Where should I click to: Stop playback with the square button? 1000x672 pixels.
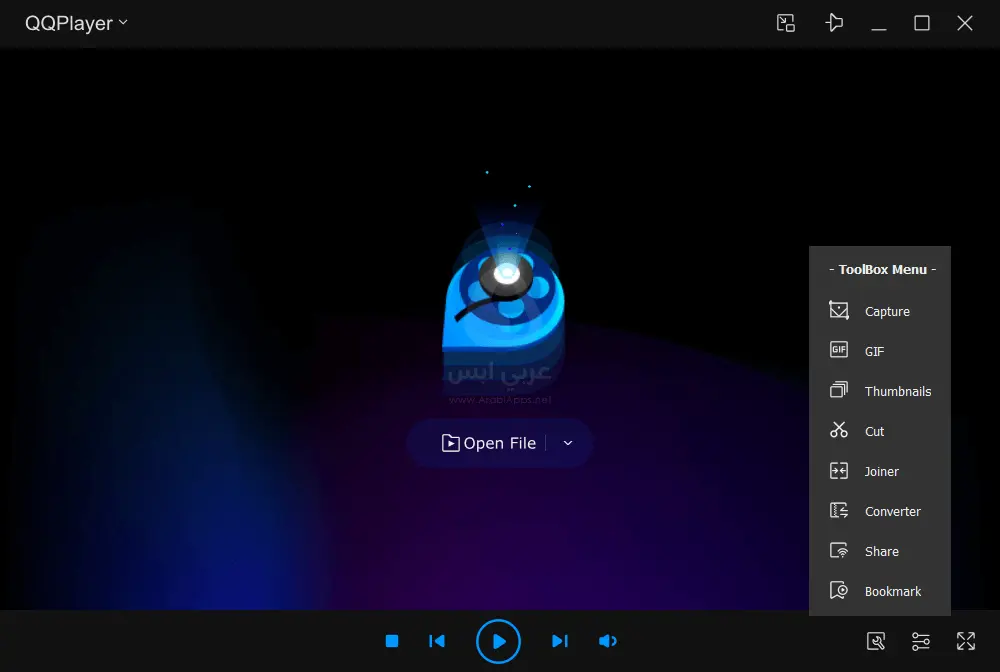click(391, 641)
